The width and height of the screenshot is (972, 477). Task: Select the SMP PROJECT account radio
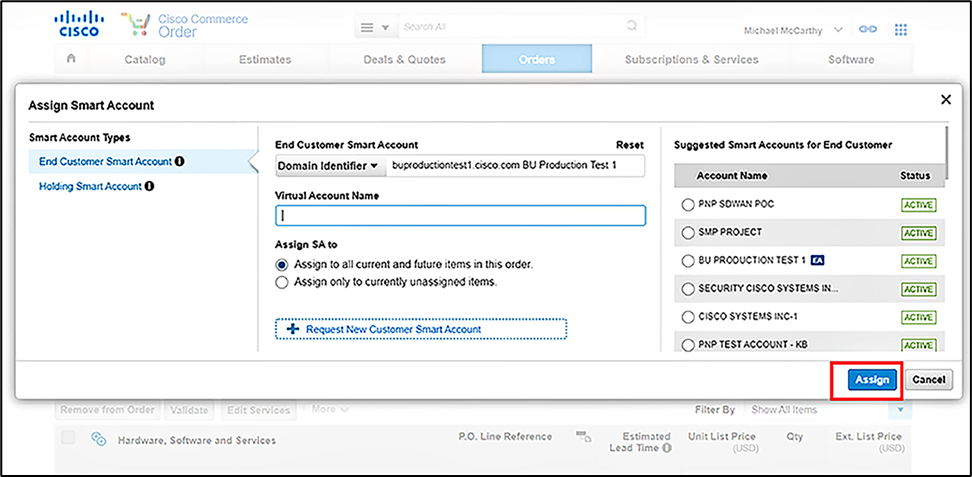[687, 233]
